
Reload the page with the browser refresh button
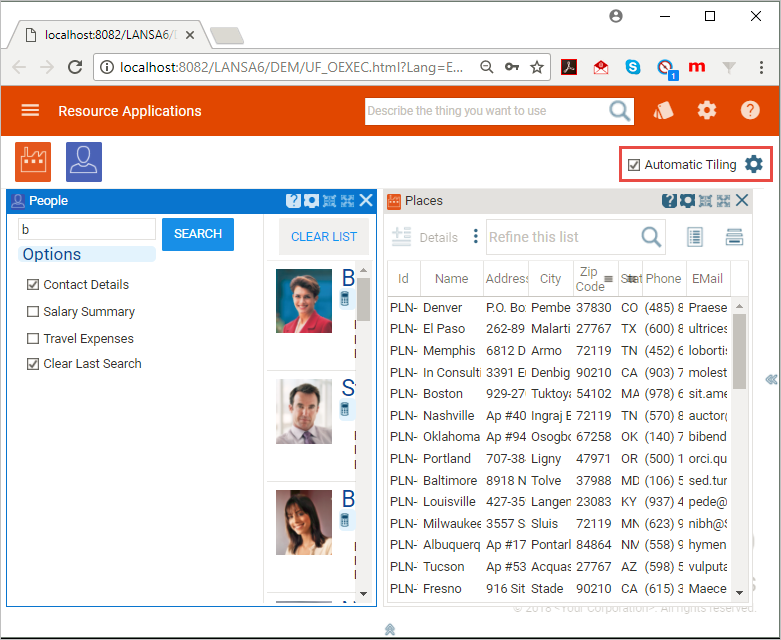[x=75, y=67]
